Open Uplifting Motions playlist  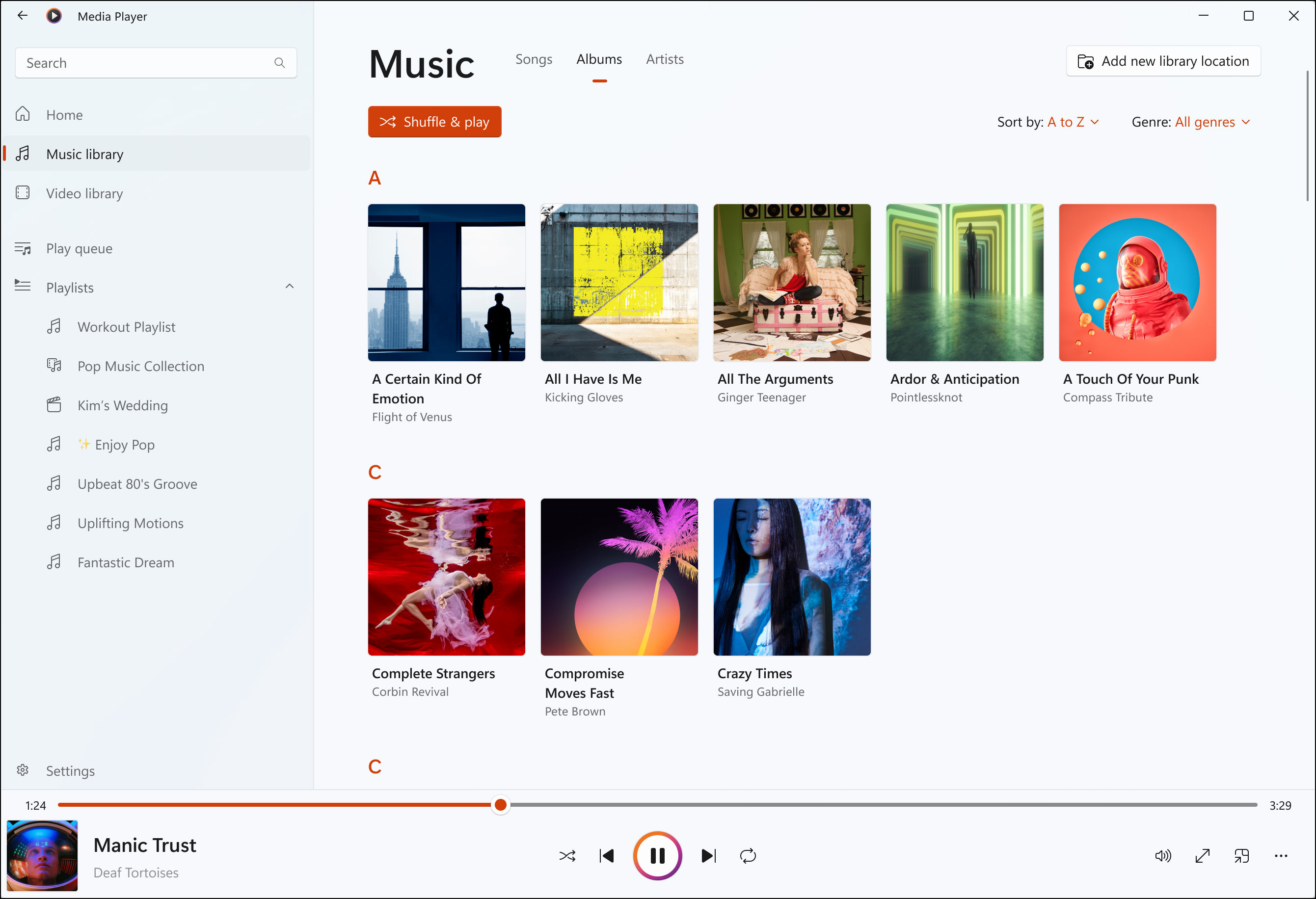pos(156,523)
